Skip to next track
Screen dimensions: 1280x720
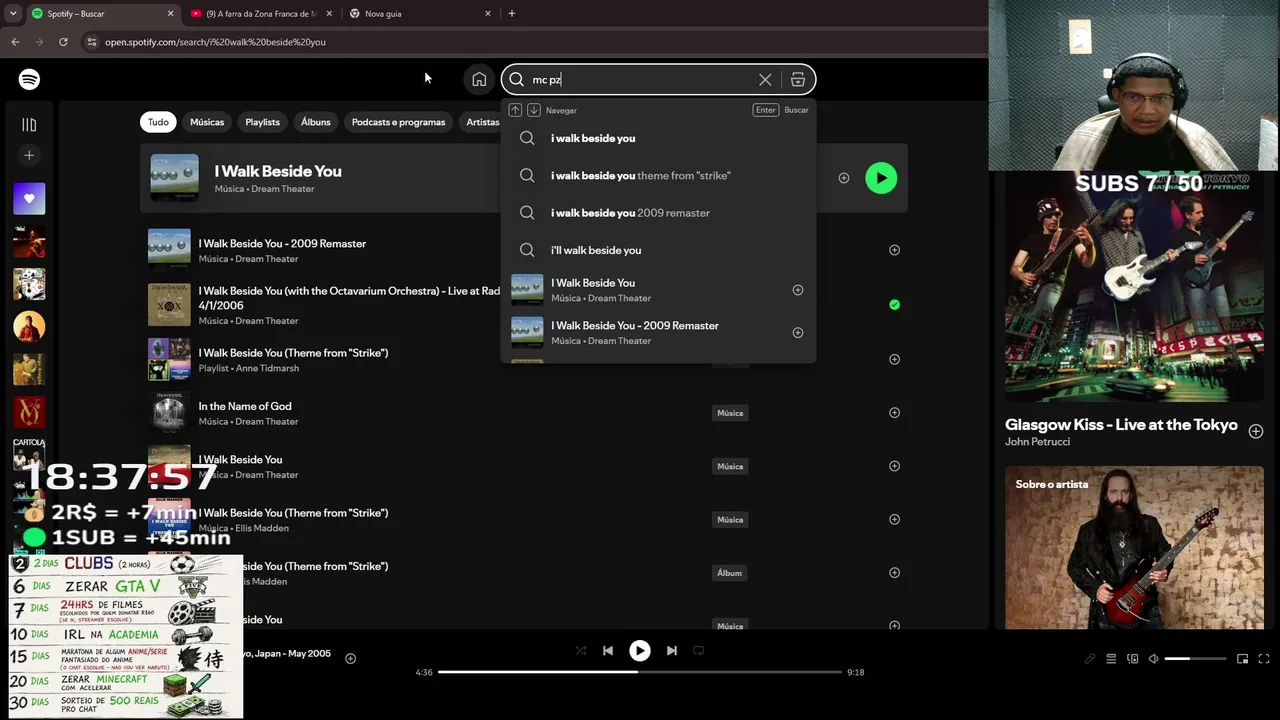click(x=672, y=651)
